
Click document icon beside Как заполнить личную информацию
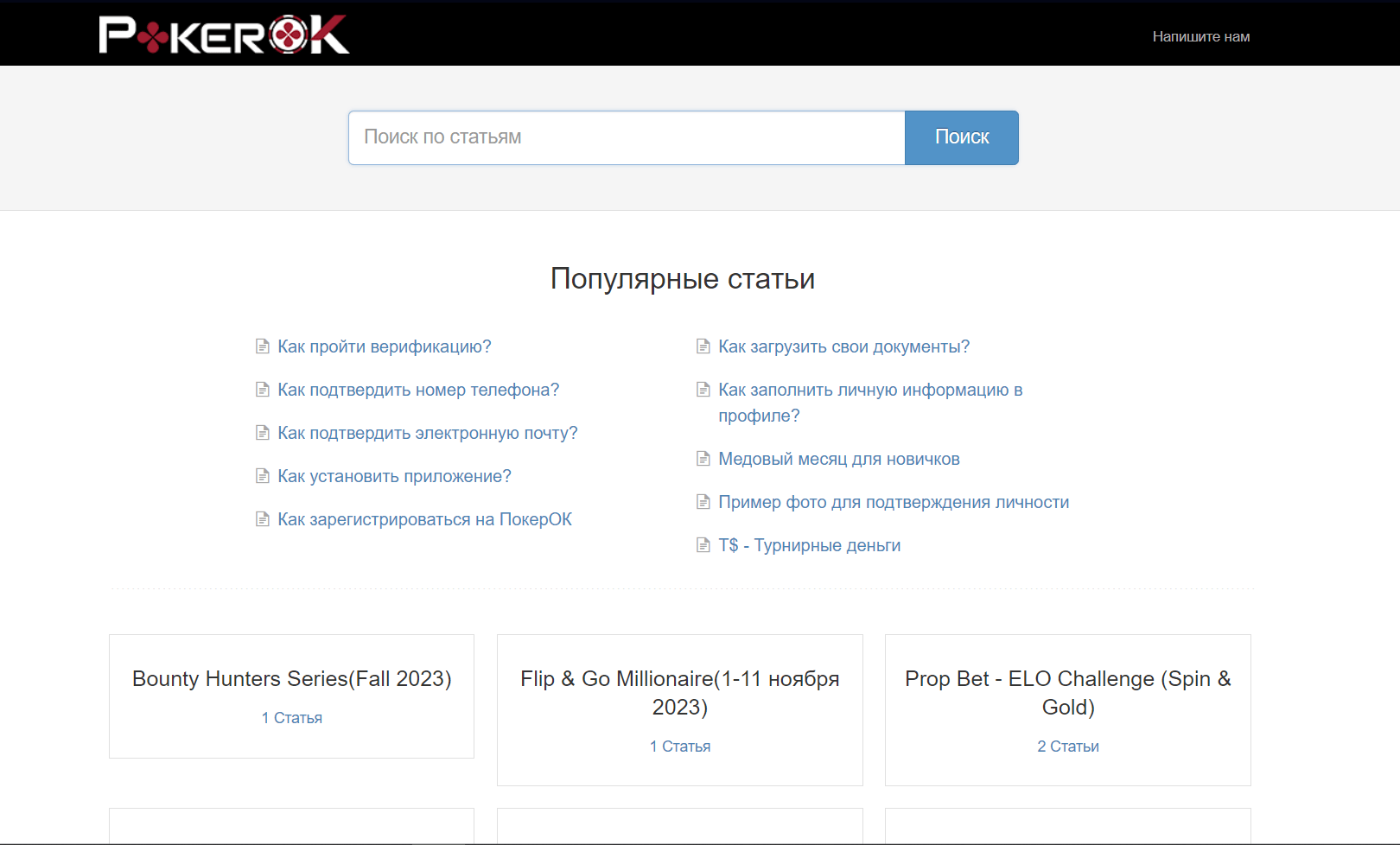click(703, 390)
